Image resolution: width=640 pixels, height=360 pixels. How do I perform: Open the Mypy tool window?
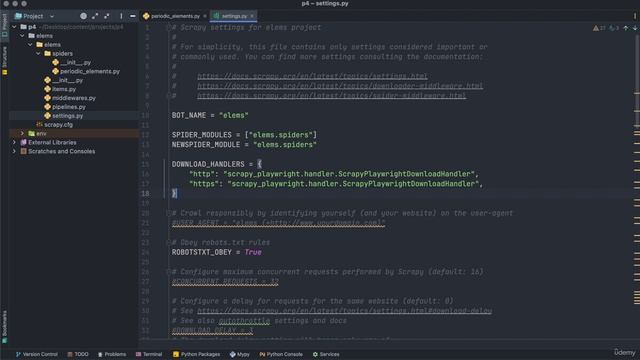coord(240,354)
